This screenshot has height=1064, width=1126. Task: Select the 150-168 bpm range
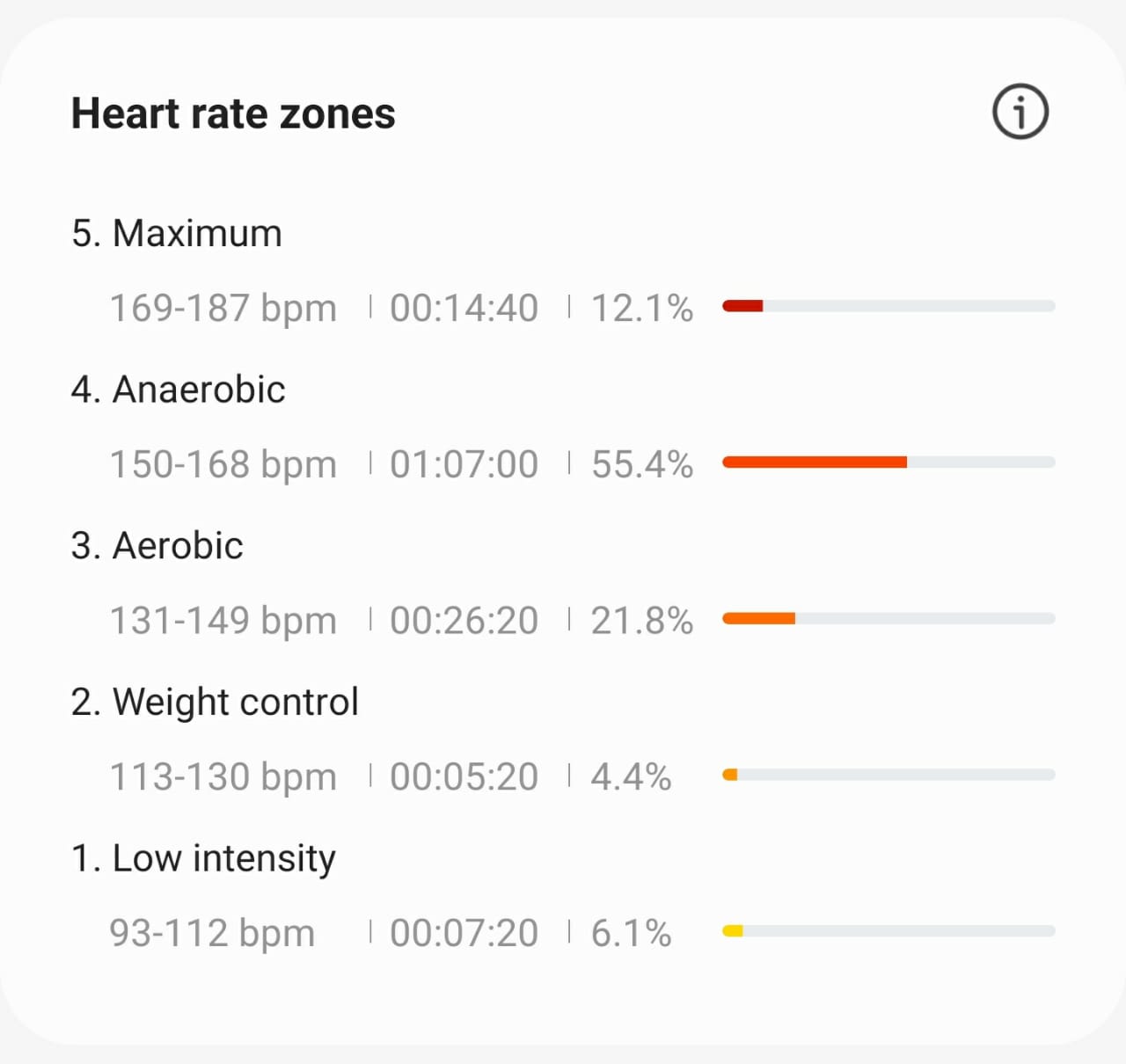(223, 464)
